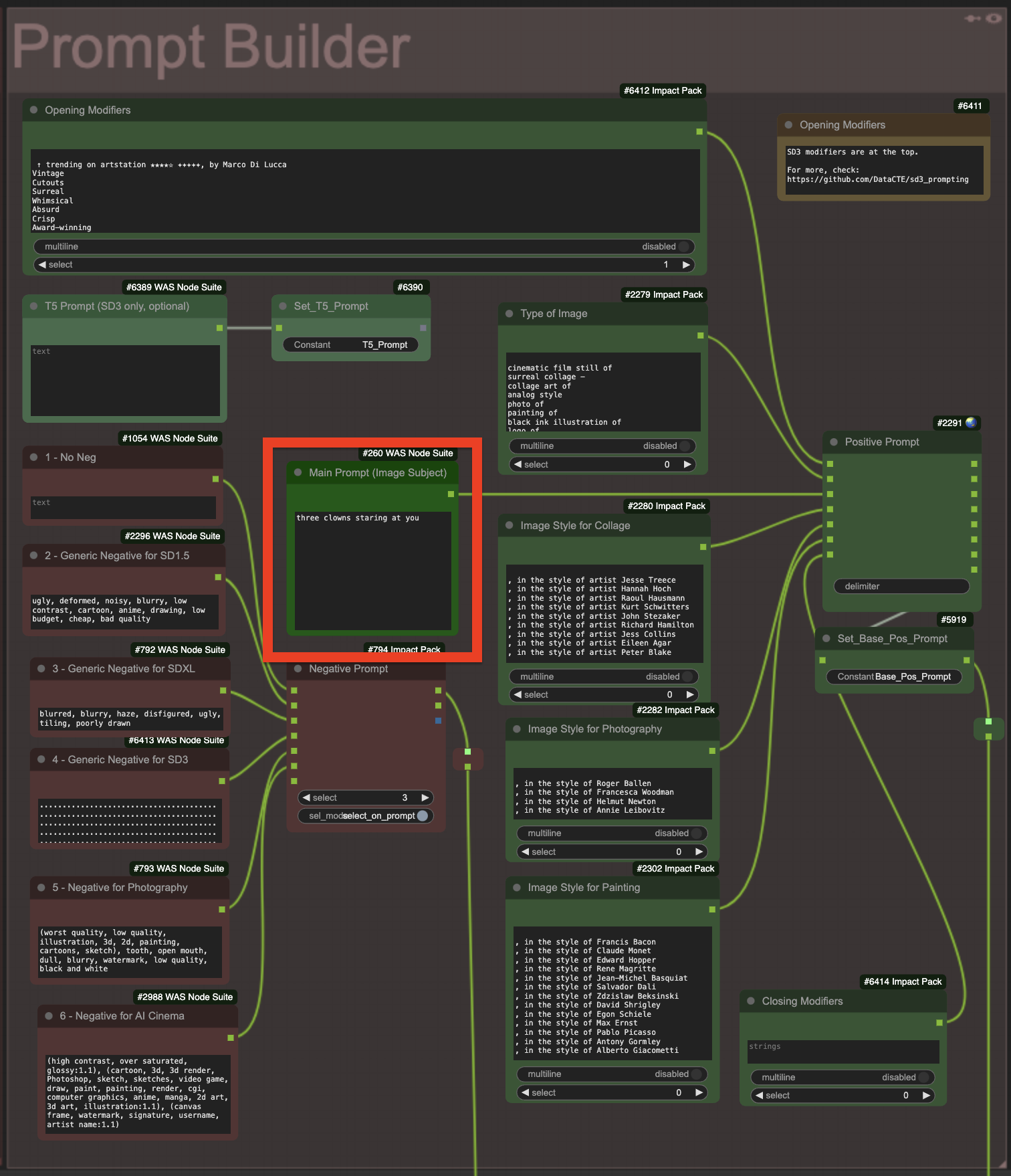The image size is (1011, 1176).
Task: Click the collapse dot on Image Style for Painting
Action: [x=517, y=888]
